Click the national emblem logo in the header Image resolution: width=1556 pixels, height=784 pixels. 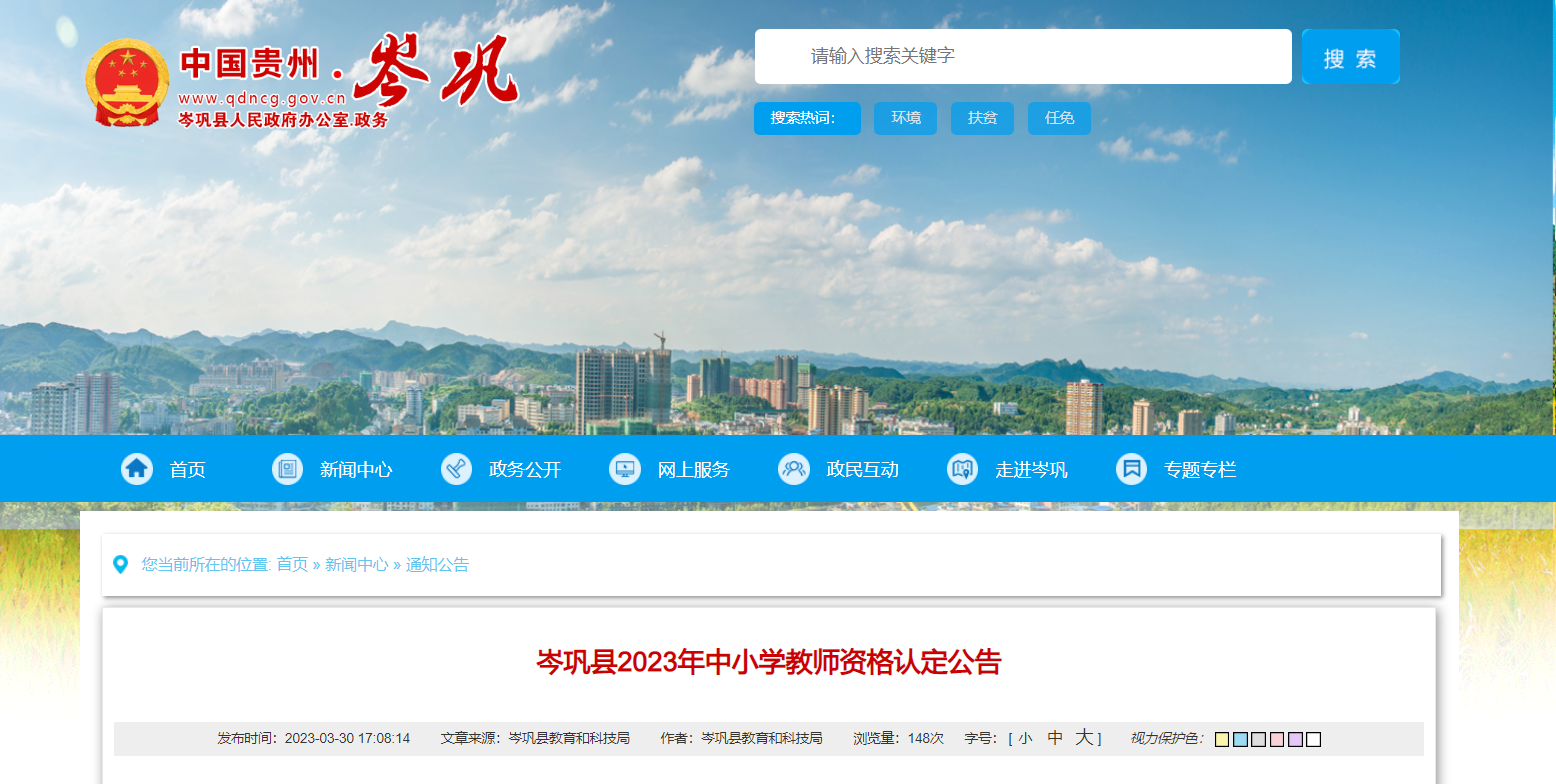[x=127, y=83]
